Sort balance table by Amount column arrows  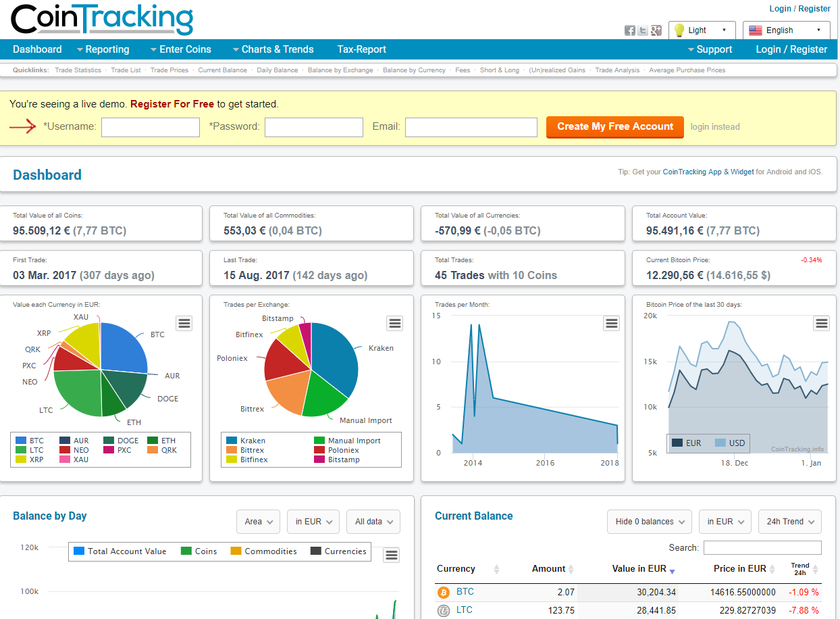571,569
